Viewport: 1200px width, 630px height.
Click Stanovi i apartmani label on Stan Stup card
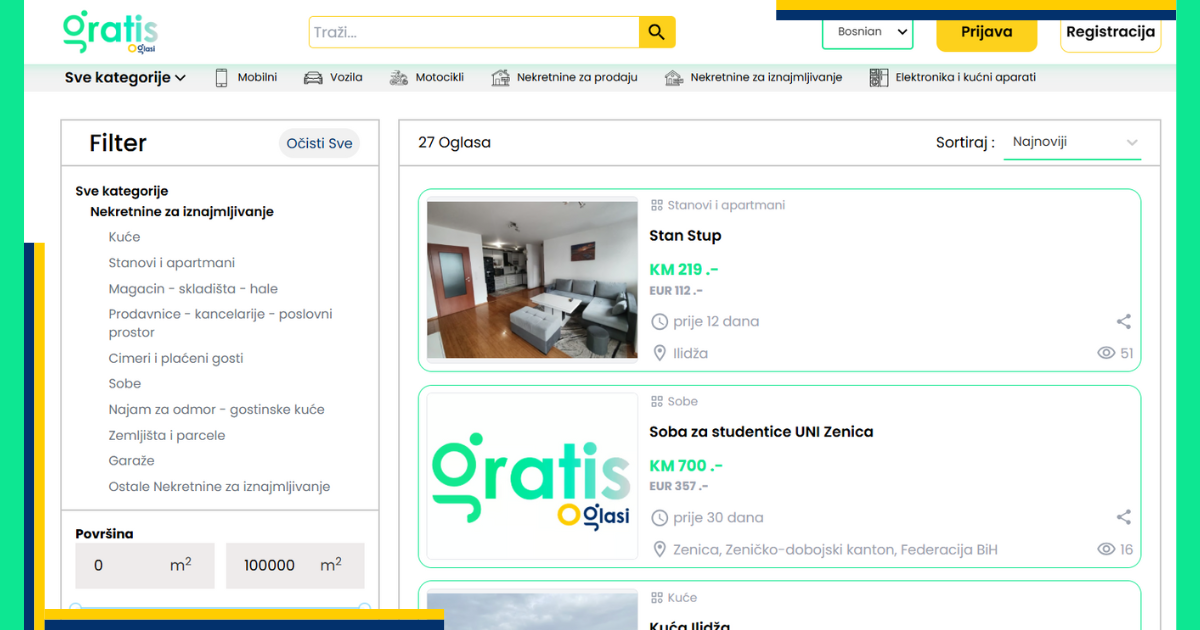[726, 205]
